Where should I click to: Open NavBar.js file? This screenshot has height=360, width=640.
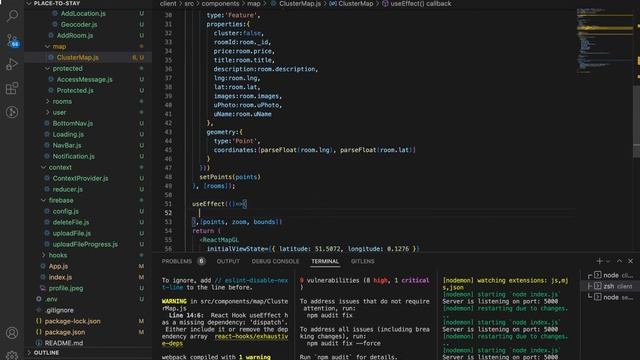pos(67,145)
